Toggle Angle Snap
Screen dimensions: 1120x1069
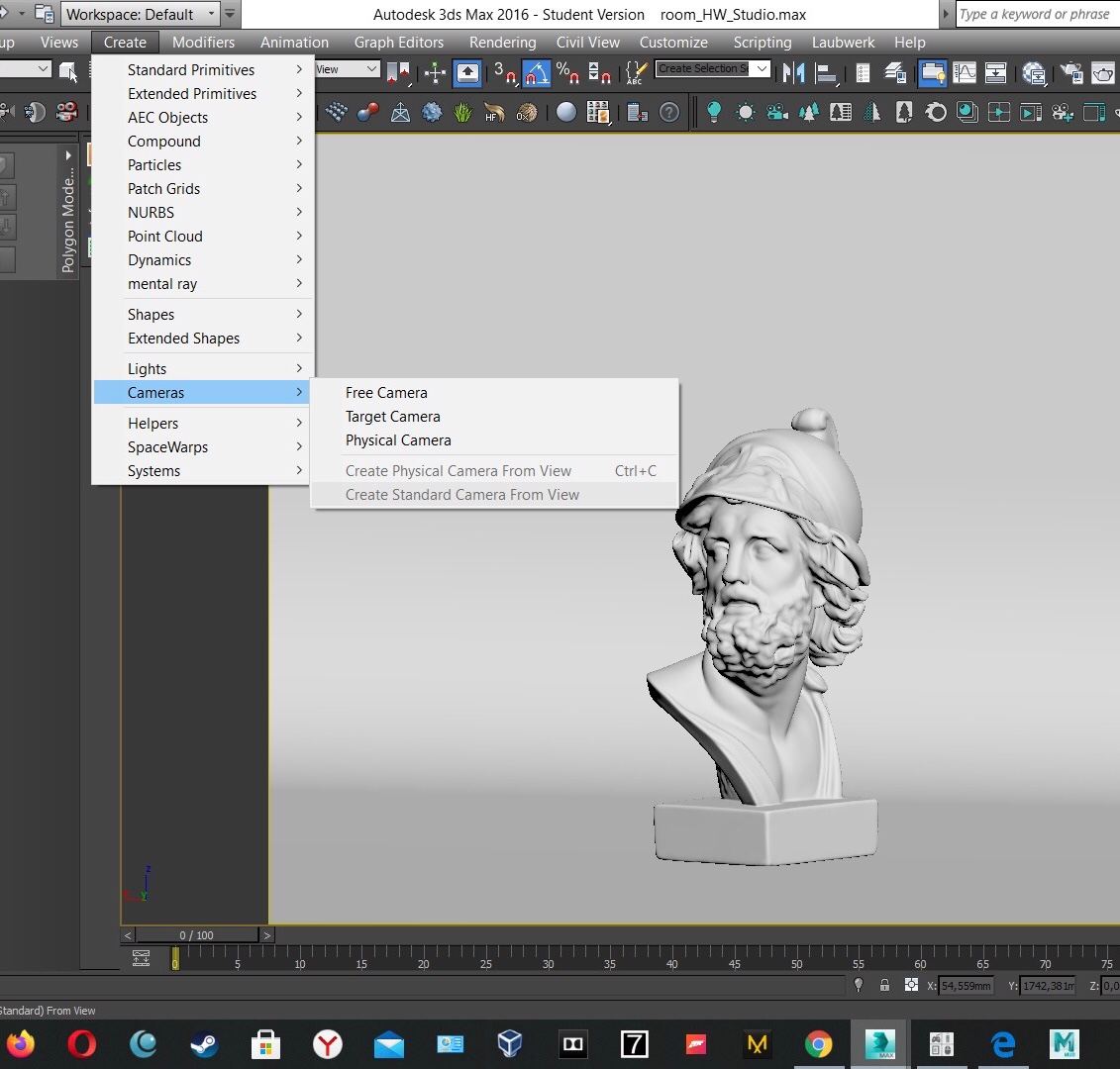pyautogui.click(x=537, y=72)
